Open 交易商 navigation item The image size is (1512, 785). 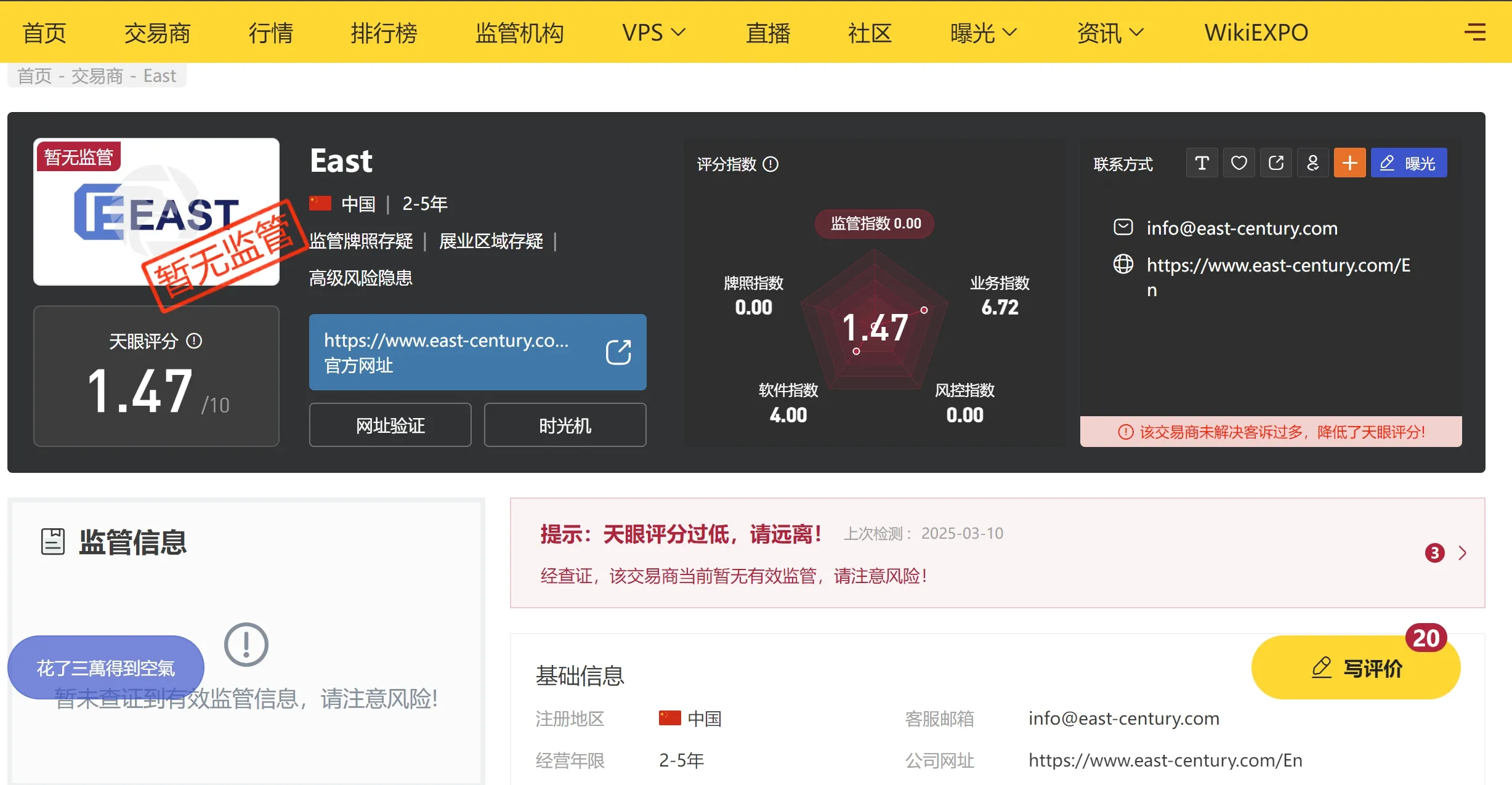(157, 32)
